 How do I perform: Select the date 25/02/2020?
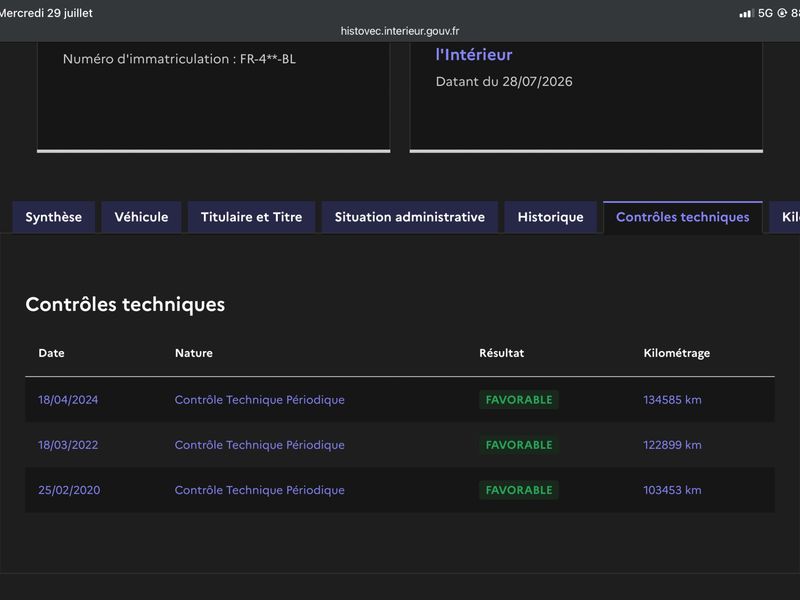(69, 490)
